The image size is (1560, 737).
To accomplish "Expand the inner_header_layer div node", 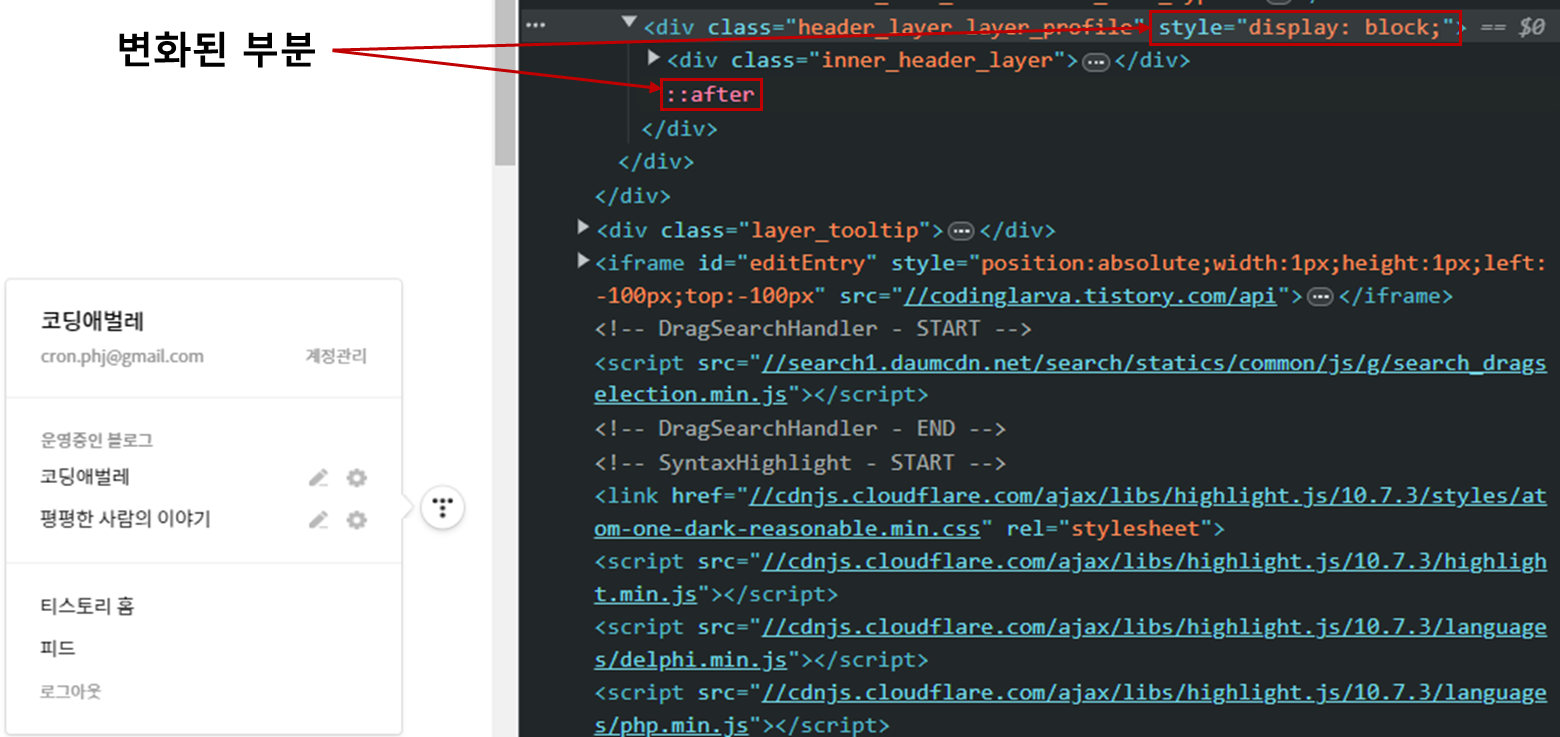I will [654, 57].
